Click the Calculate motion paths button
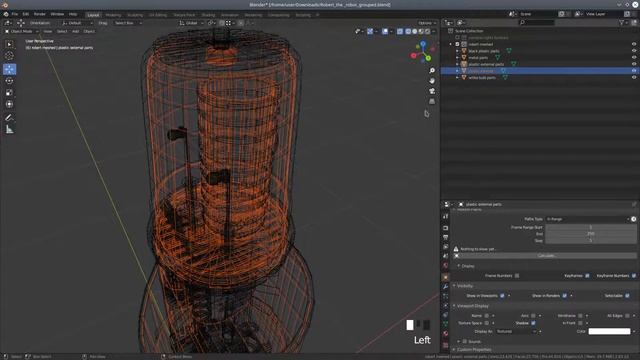 [546, 256]
